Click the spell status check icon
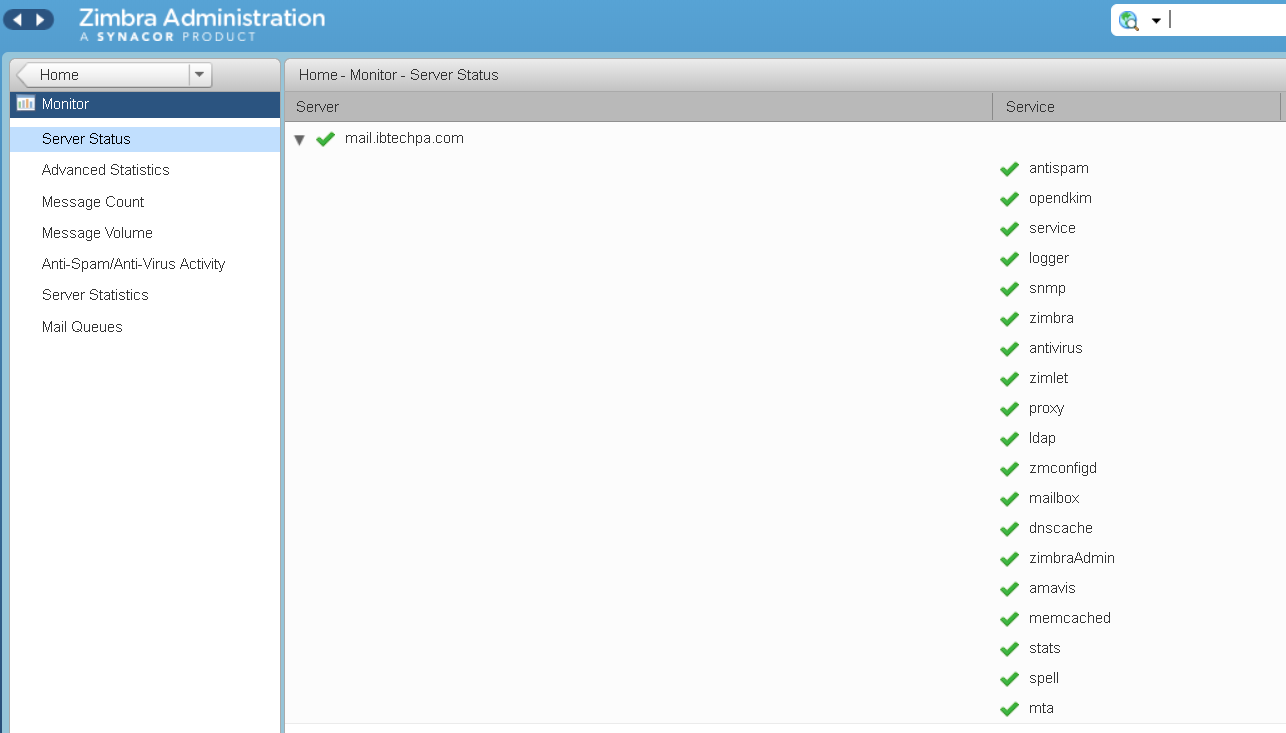Screen dimensions: 1286x733 click(x=1009, y=679)
